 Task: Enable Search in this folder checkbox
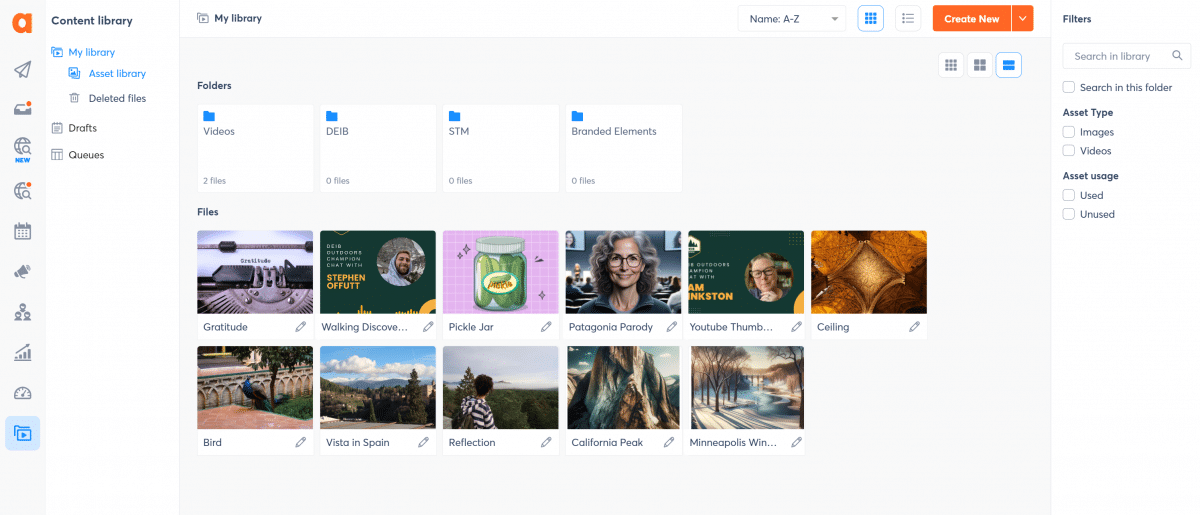(1069, 88)
